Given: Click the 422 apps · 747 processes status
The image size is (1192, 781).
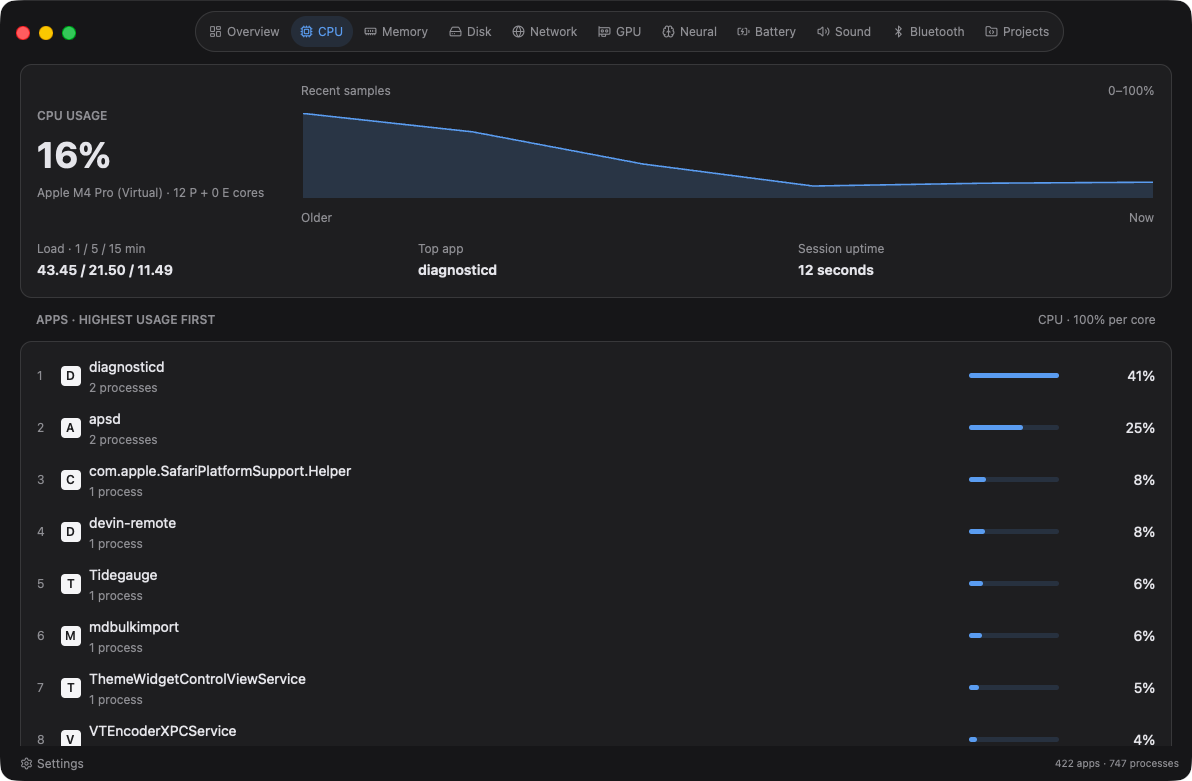Looking at the screenshot, I should tap(1116, 764).
